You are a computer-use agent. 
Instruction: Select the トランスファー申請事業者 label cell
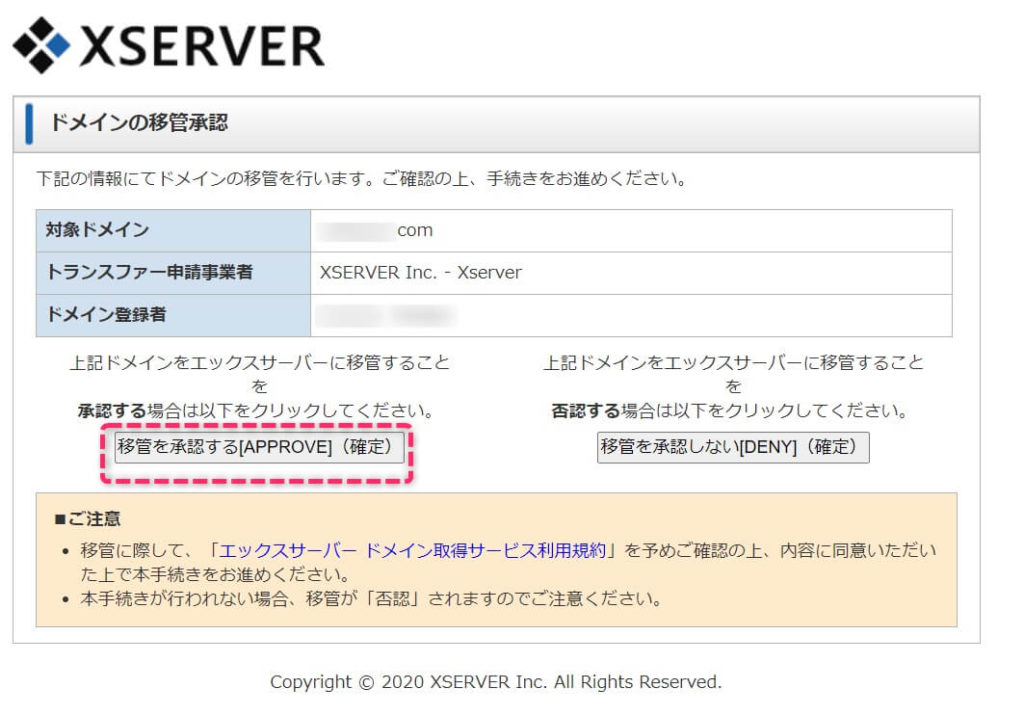click(173, 273)
